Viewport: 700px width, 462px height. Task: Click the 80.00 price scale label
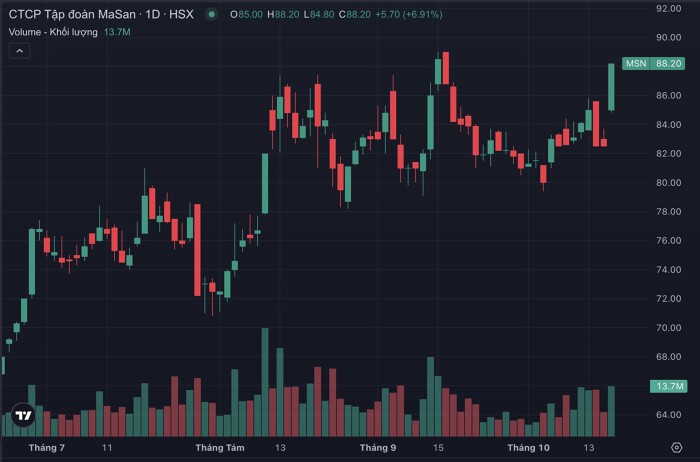[x=667, y=182]
